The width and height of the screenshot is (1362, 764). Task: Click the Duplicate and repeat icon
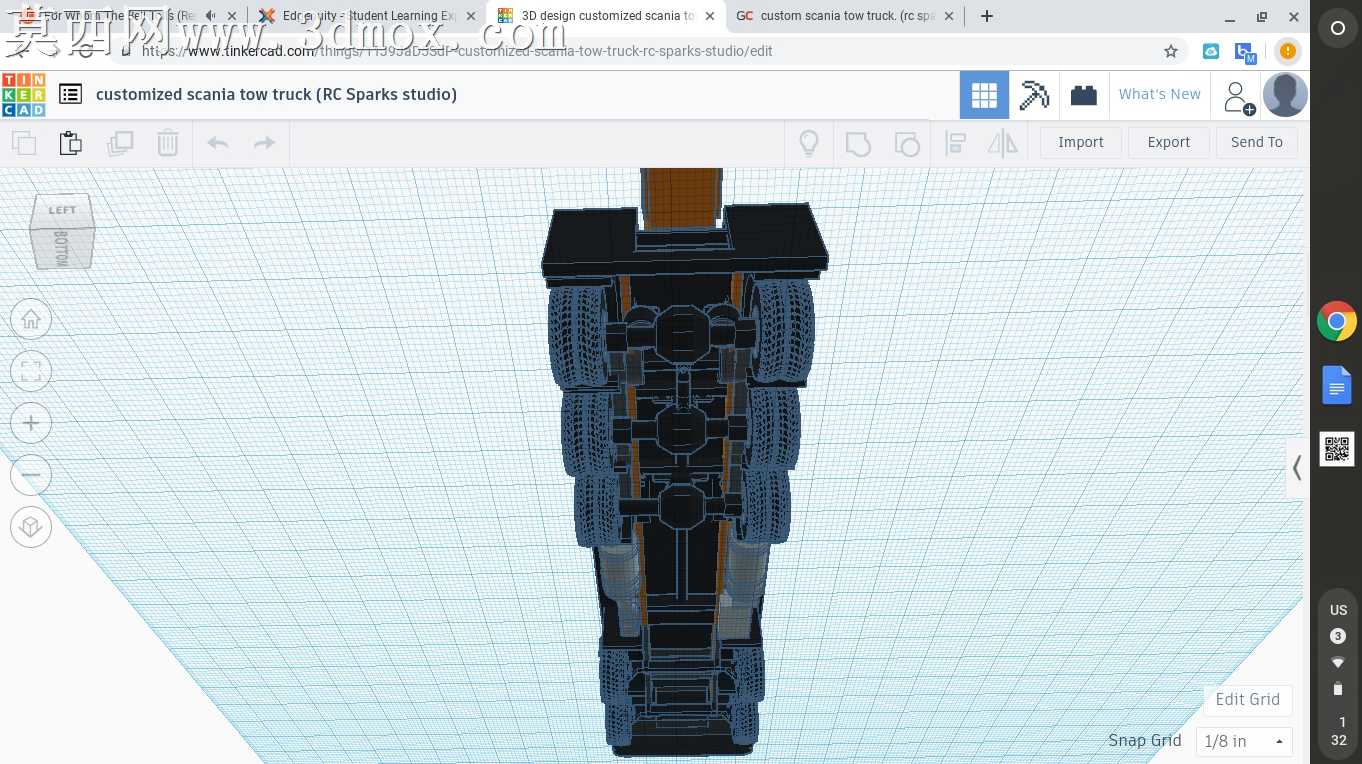[x=120, y=143]
